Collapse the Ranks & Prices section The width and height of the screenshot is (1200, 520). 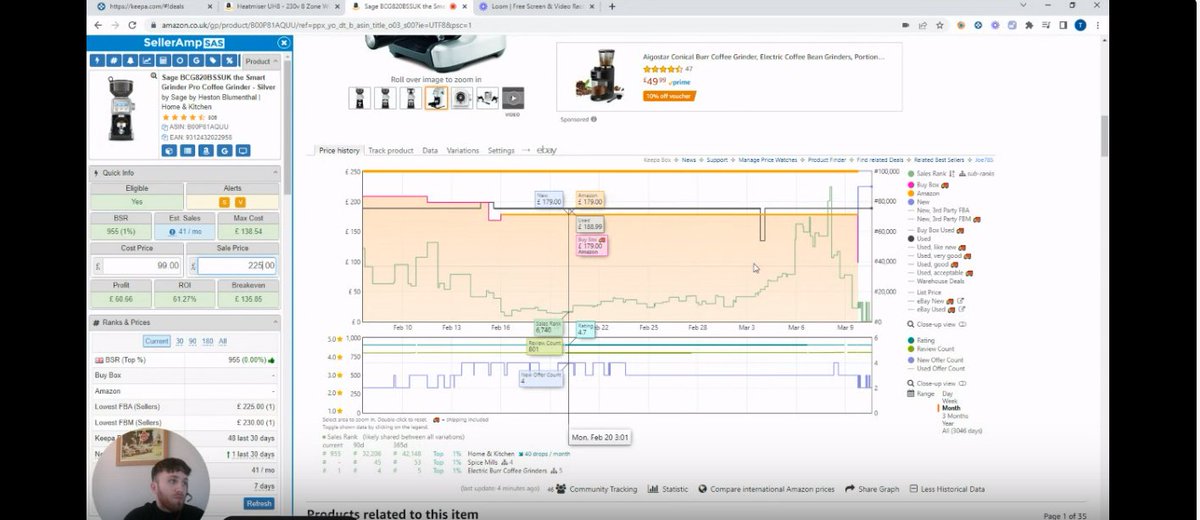click(275, 322)
